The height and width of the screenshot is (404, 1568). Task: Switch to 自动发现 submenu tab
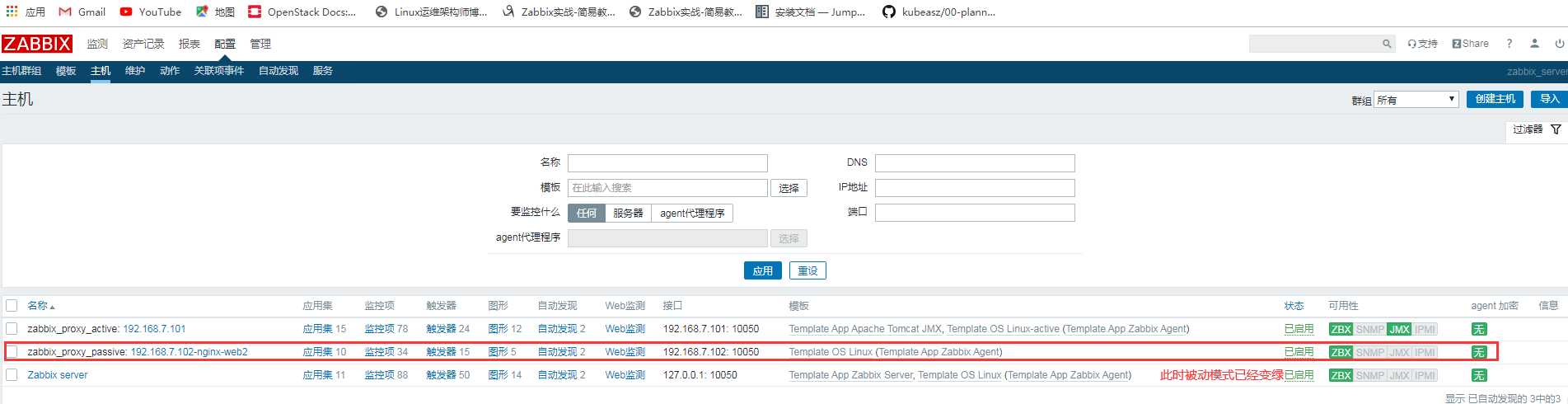click(278, 71)
